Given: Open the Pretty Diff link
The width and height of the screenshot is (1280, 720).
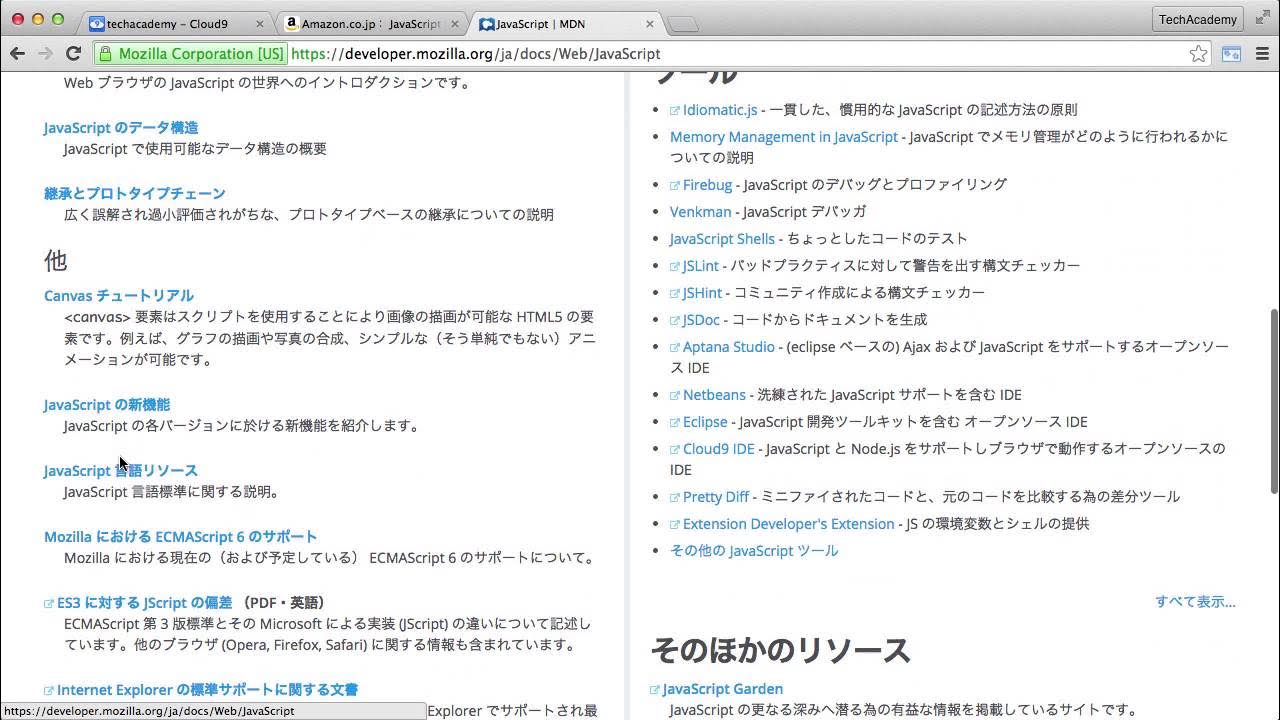Looking at the screenshot, I should pyautogui.click(x=716, y=496).
